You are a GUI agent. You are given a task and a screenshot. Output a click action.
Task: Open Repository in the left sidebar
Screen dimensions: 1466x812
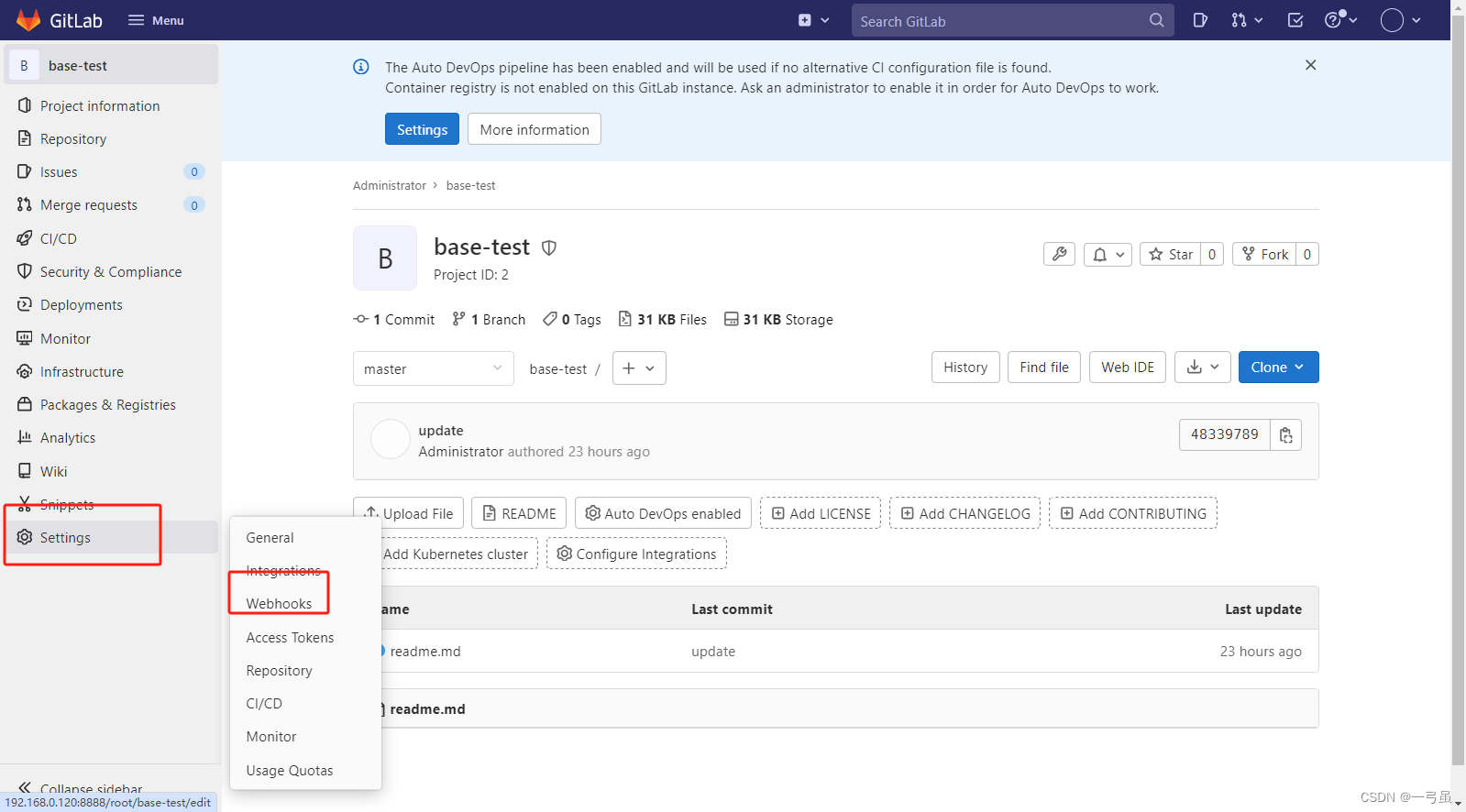(x=111, y=138)
